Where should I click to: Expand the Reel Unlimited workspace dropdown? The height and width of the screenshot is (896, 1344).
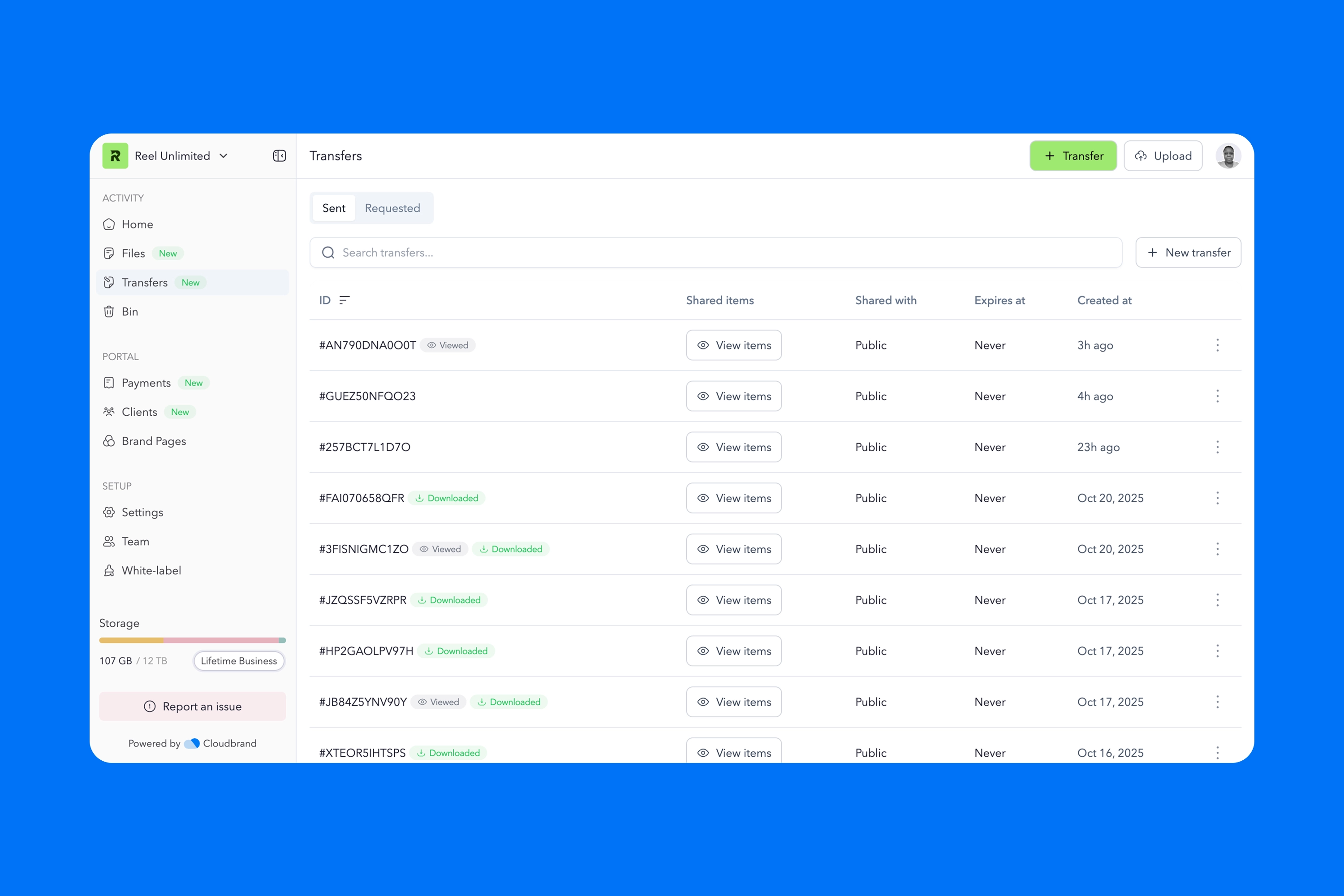[x=224, y=156]
